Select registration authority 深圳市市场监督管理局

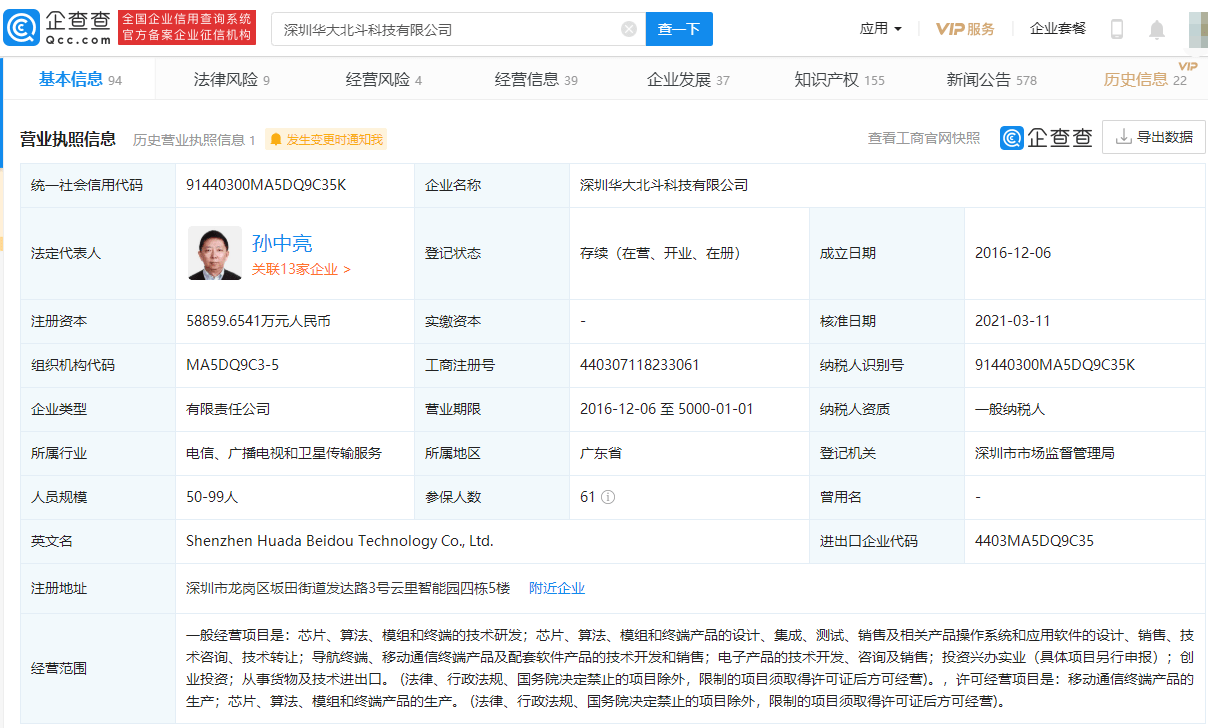pos(1045,453)
